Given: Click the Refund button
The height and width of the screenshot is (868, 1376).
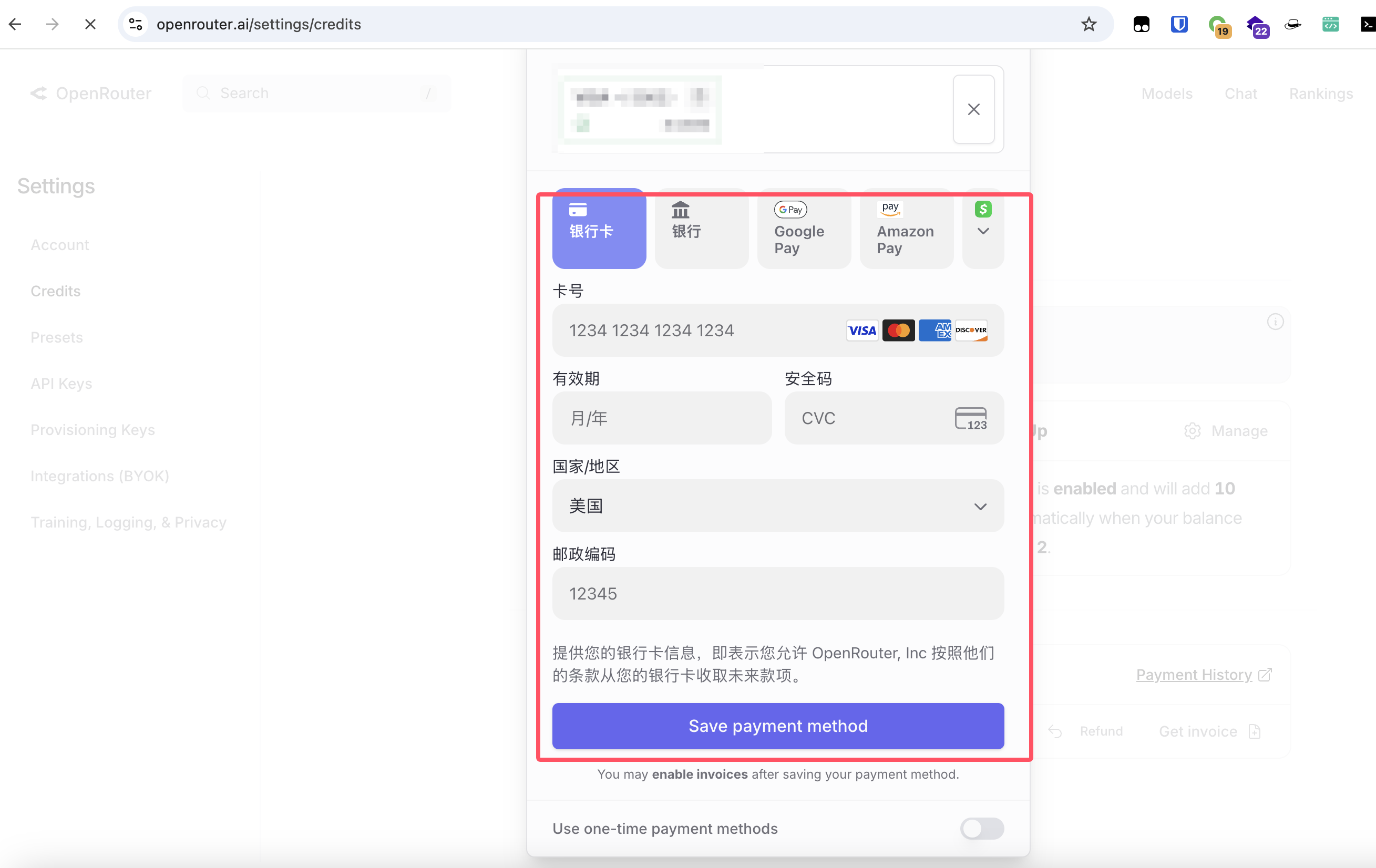Looking at the screenshot, I should coord(1085,731).
